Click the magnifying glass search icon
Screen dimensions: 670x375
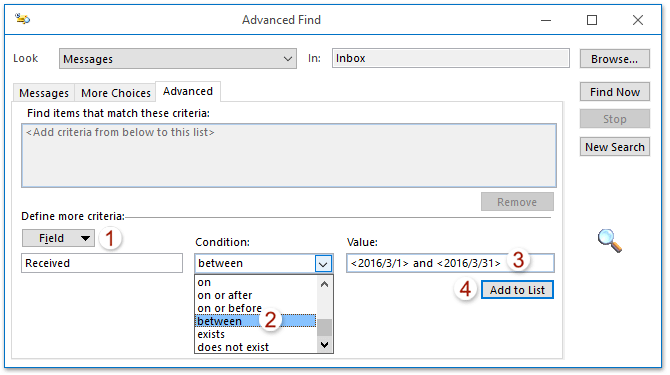tap(610, 241)
